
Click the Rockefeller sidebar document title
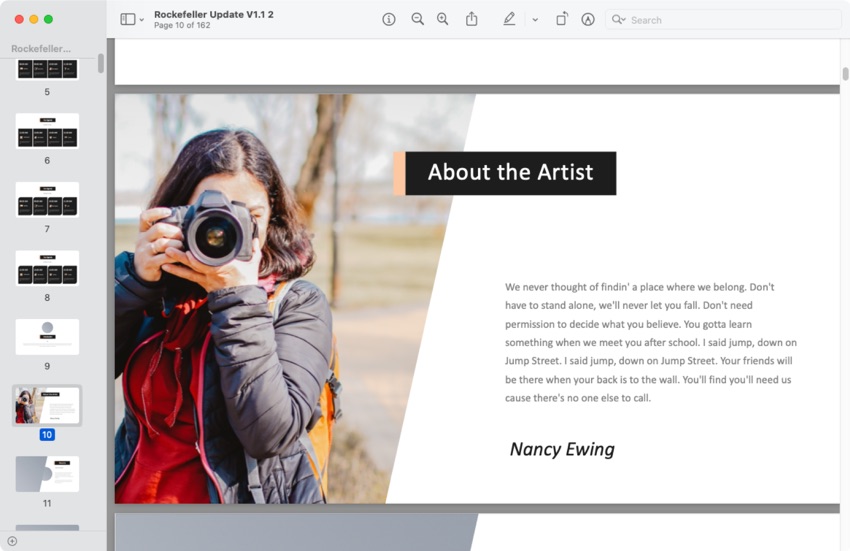click(41, 49)
